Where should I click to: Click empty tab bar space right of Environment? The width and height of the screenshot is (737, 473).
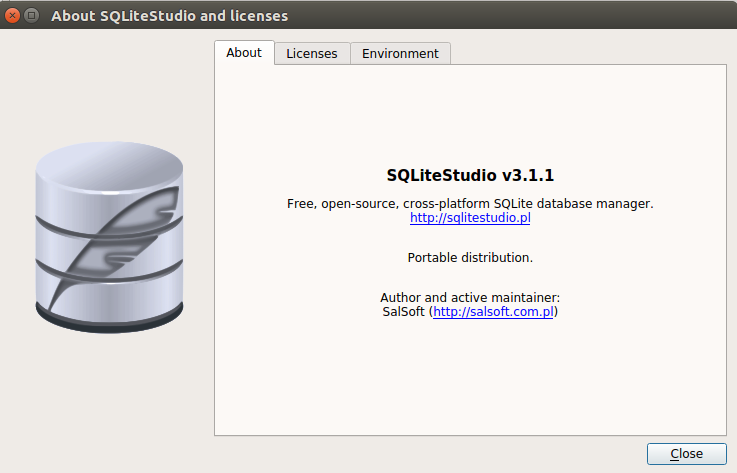pos(590,53)
